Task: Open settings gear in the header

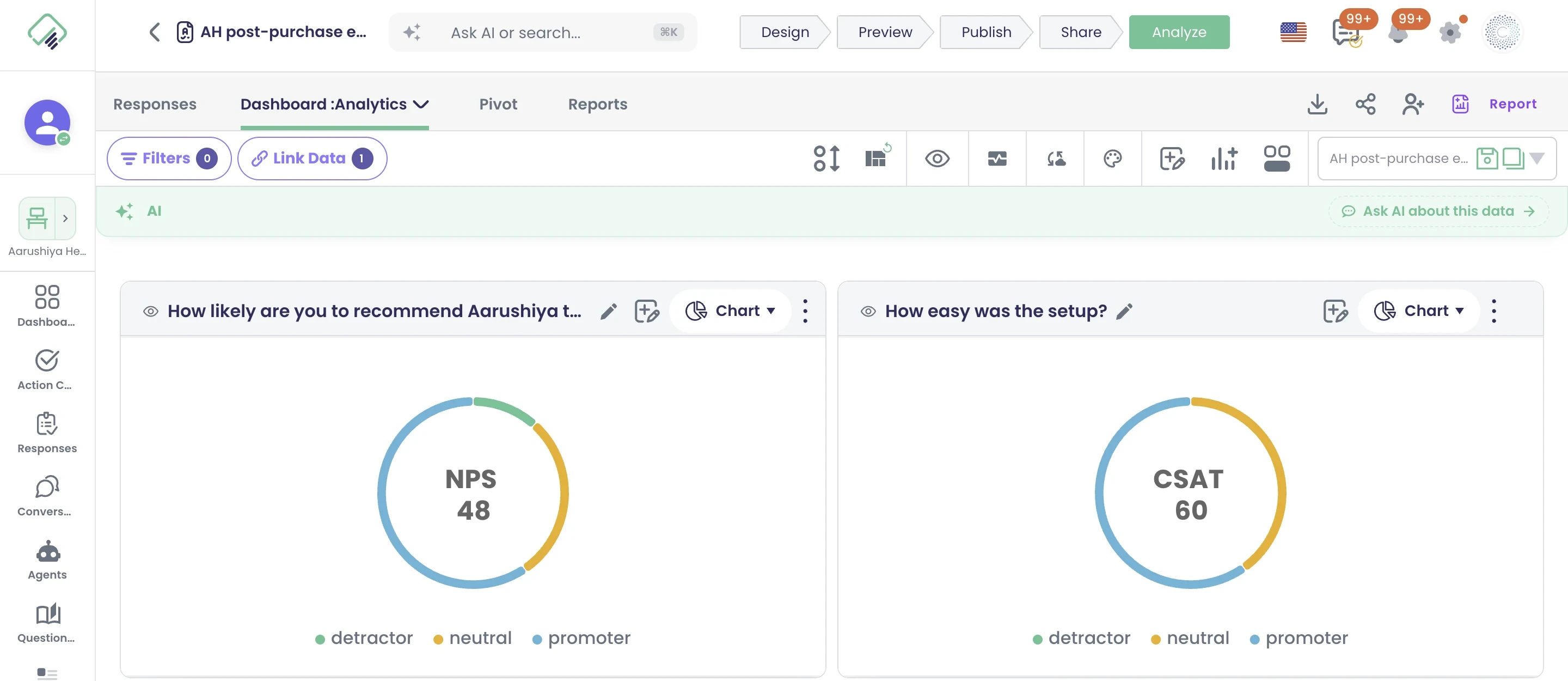Action: coord(1450,33)
